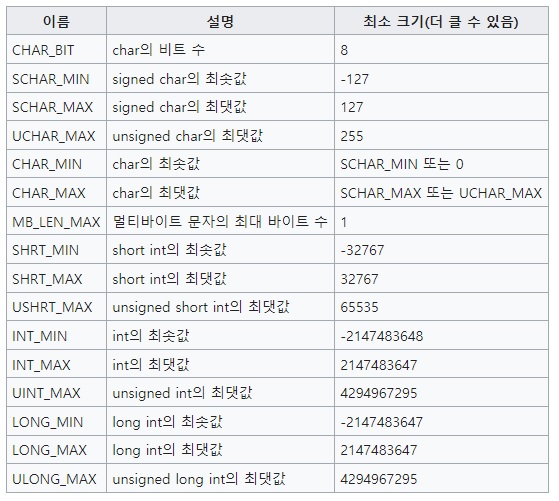Viewport: 559px width, 501px height.
Task: Select the SCHAR_MIN name cell
Action: pos(56,78)
